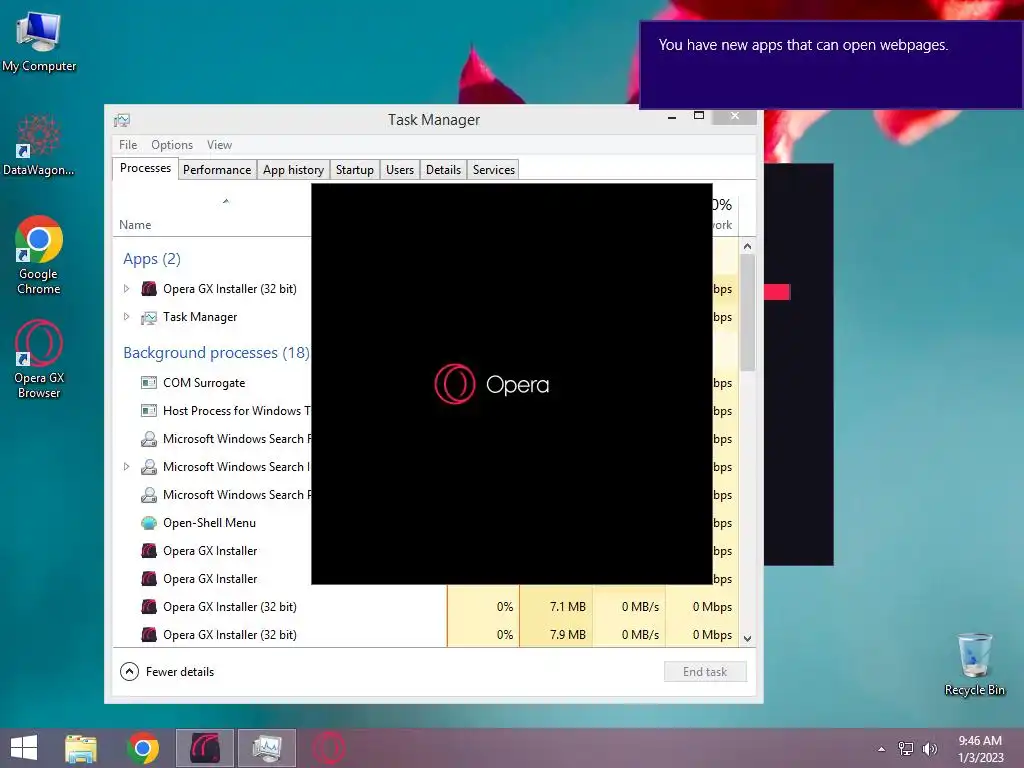The image size is (1024, 768).
Task: Open the View menu in Task Manager
Action: (x=219, y=145)
